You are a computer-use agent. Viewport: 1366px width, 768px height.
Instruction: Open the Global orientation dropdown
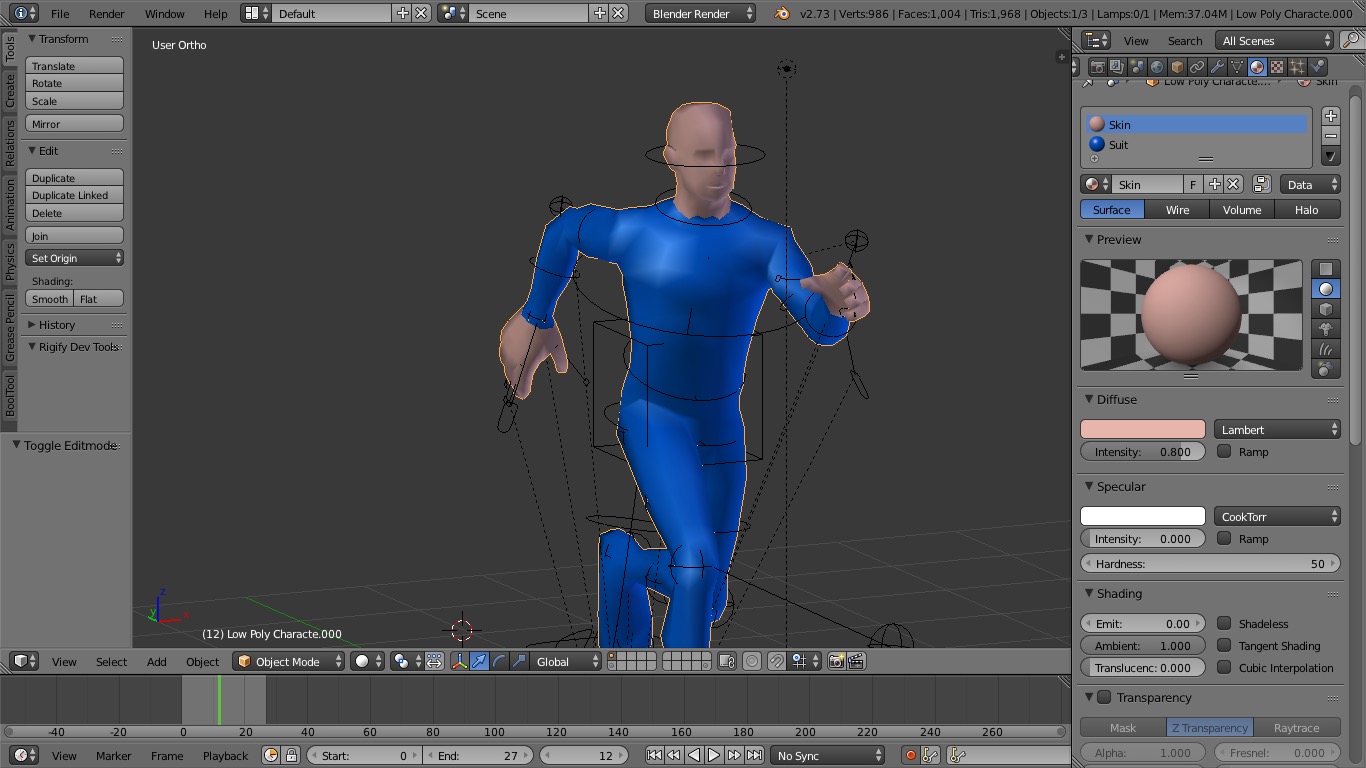point(566,661)
